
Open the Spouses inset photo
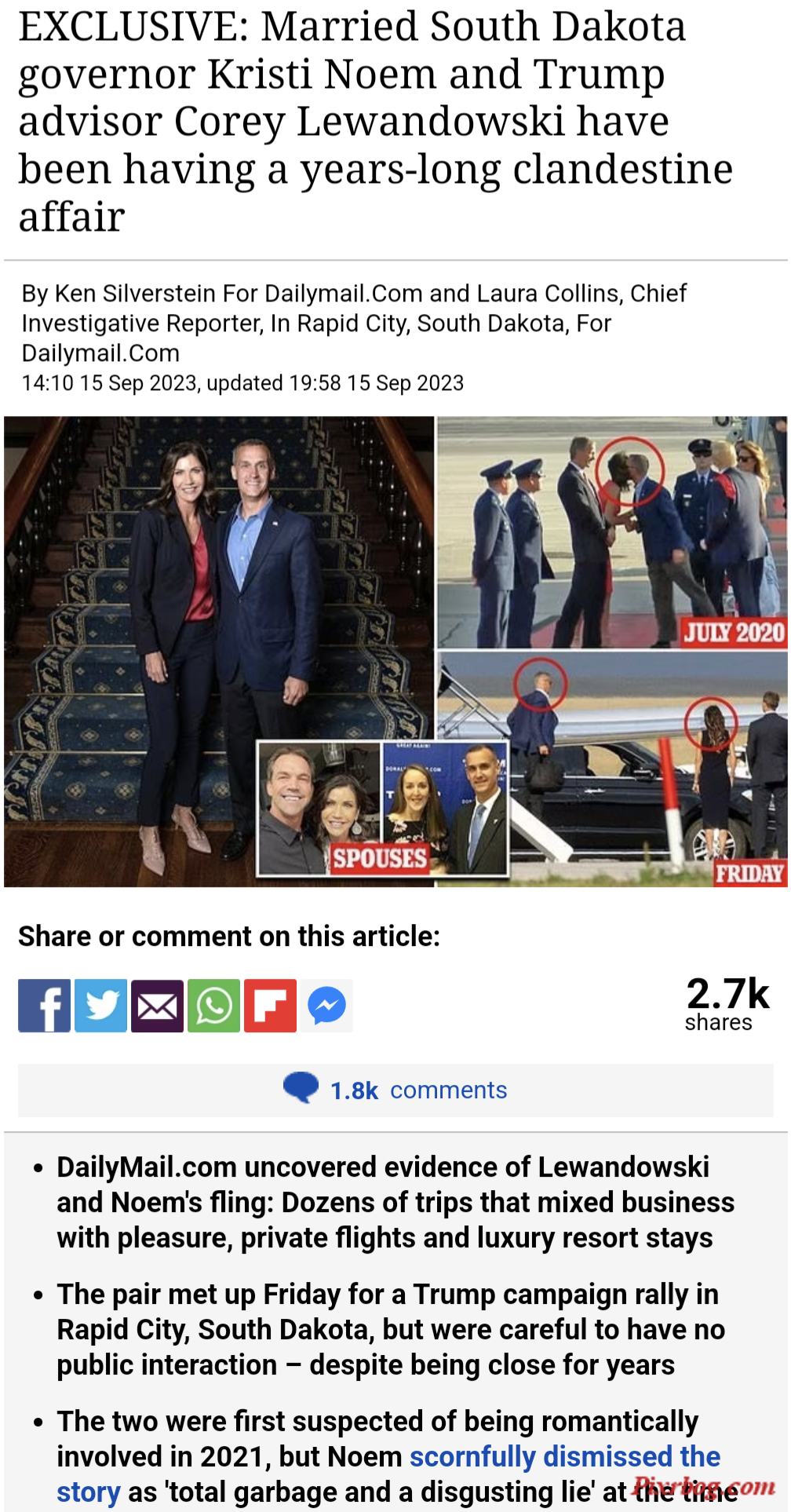click(x=383, y=809)
